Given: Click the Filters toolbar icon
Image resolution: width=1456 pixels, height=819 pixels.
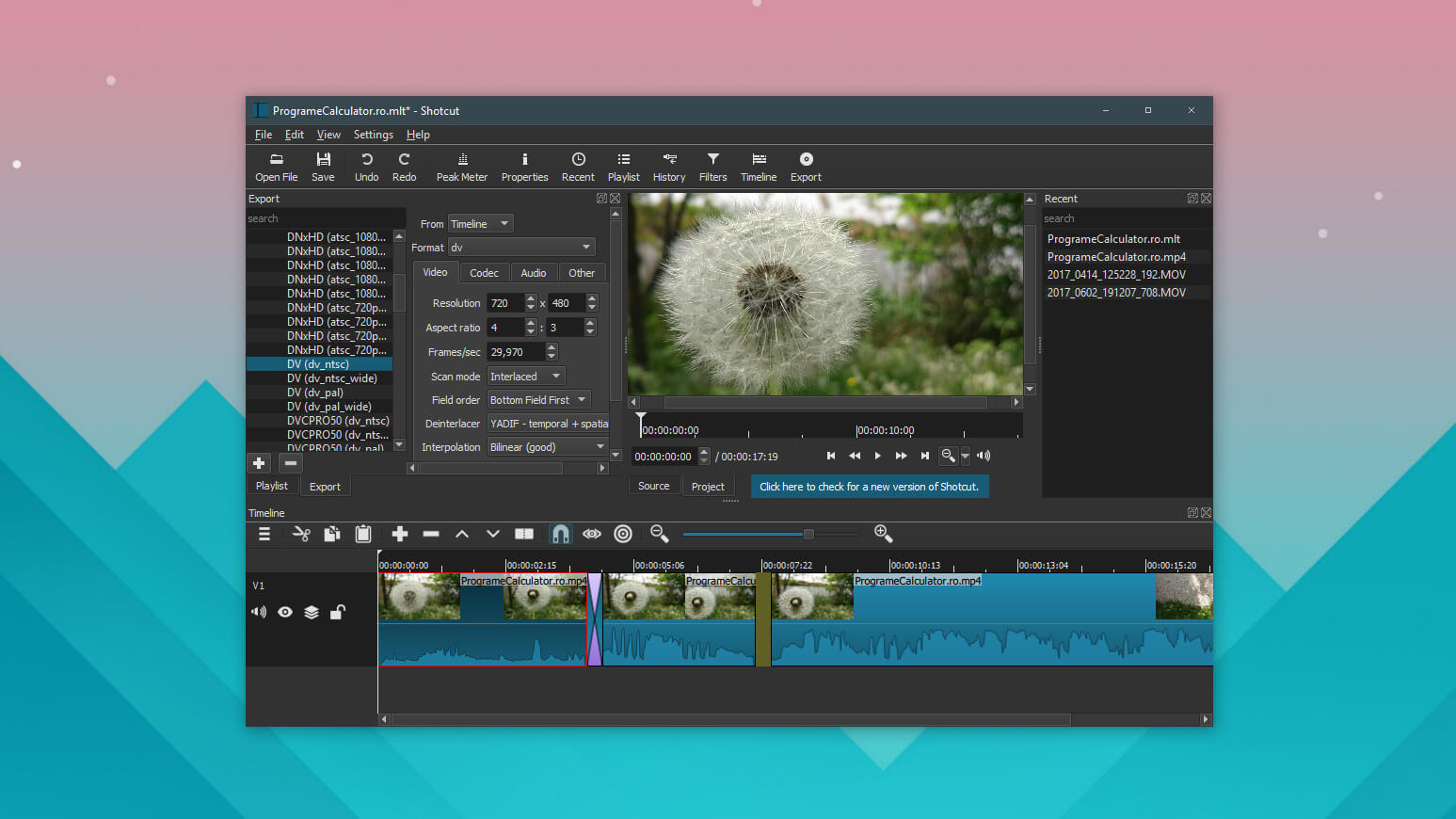Looking at the screenshot, I should click(712, 167).
